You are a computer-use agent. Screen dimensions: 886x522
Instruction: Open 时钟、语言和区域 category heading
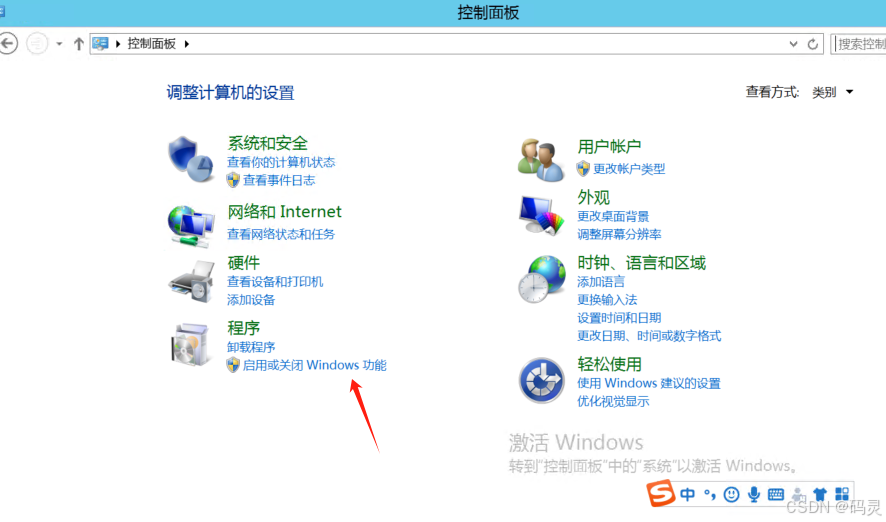641,263
